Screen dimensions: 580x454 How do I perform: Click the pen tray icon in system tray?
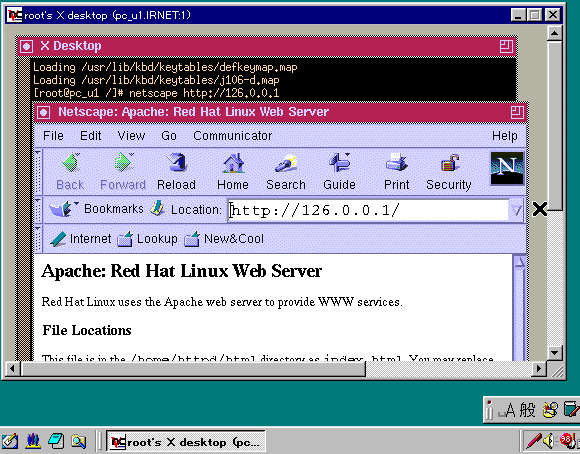point(533,441)
